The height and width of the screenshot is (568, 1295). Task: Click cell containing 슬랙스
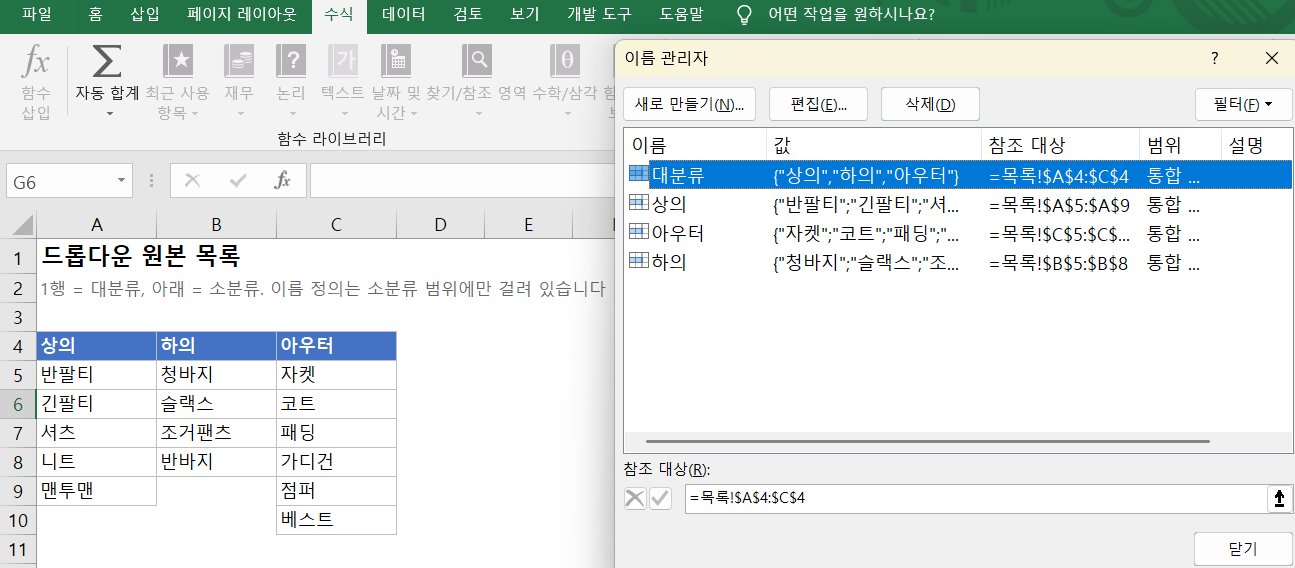point(216,404)
